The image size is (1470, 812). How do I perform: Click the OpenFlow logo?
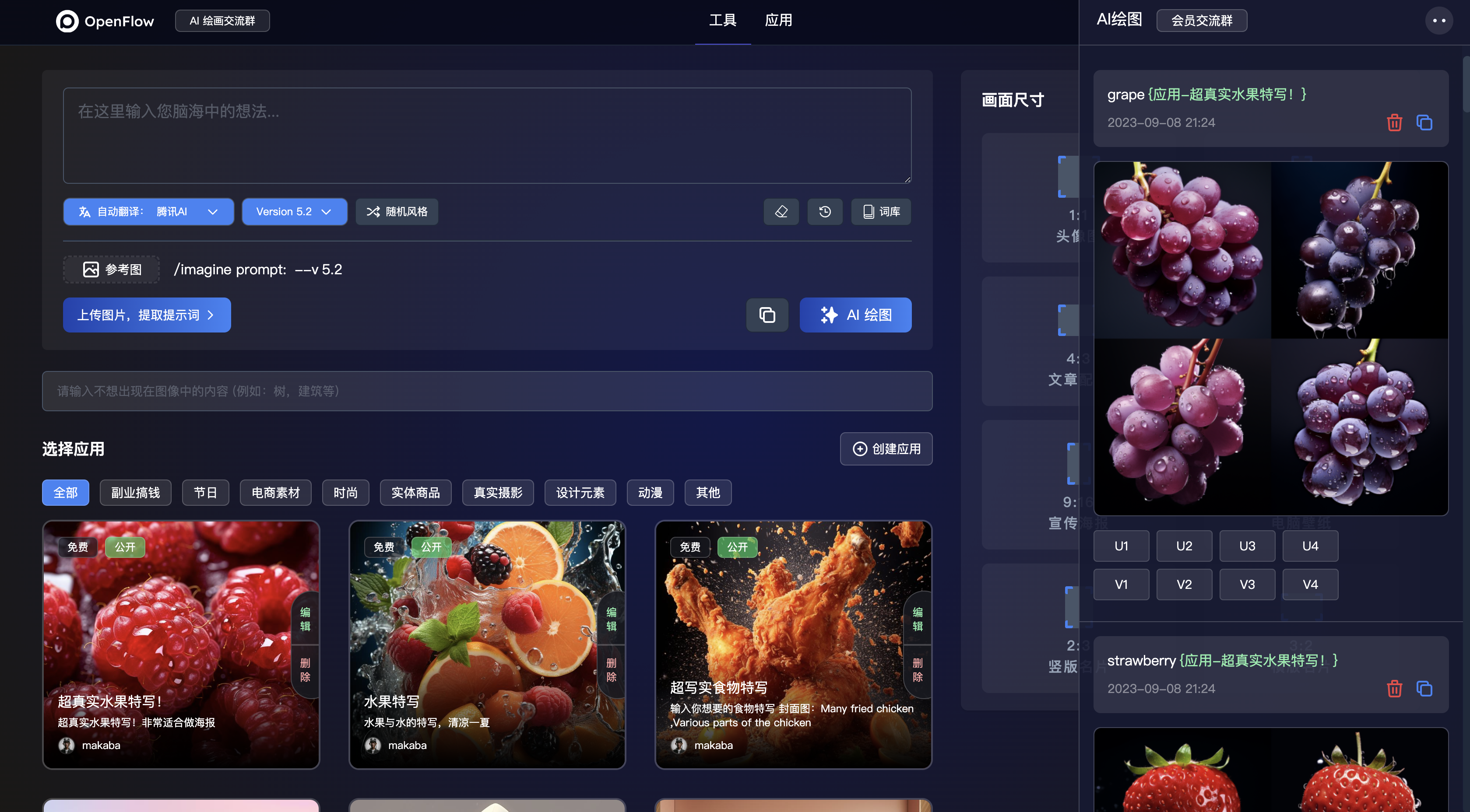coord(105,21)
